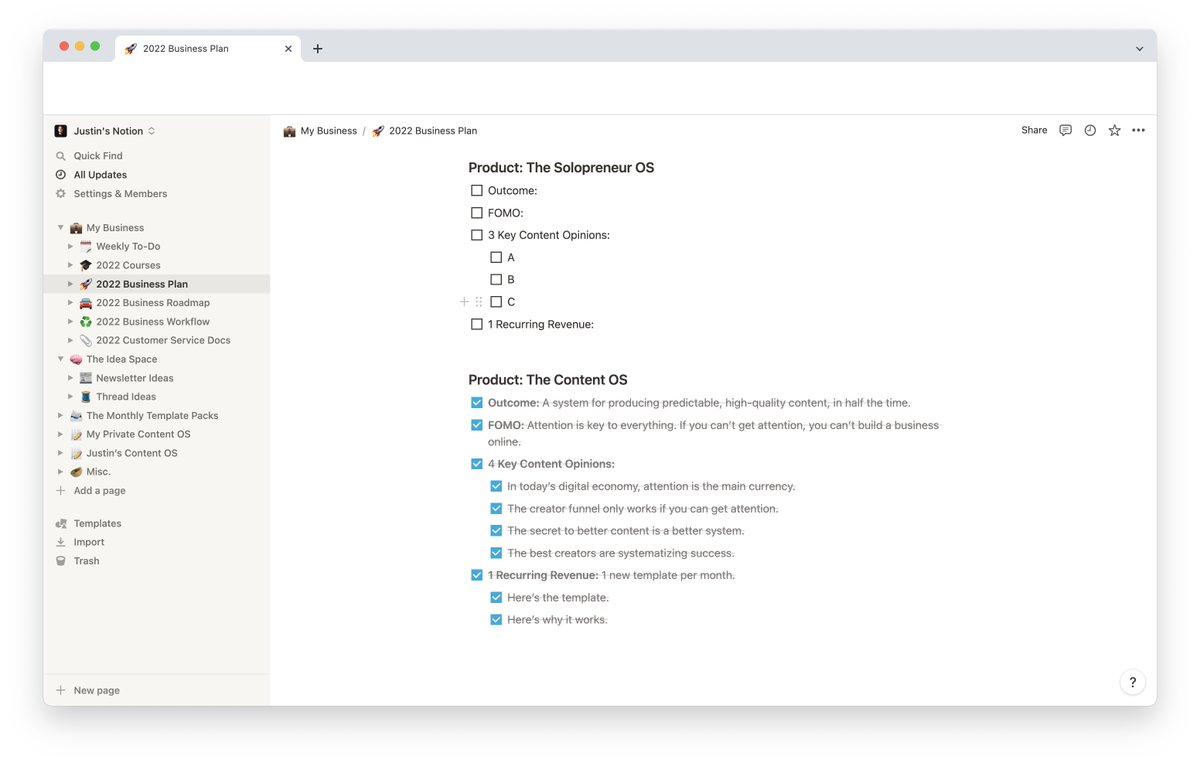Select the 2022 Business Plan browser tab

(x=208, y=48)
